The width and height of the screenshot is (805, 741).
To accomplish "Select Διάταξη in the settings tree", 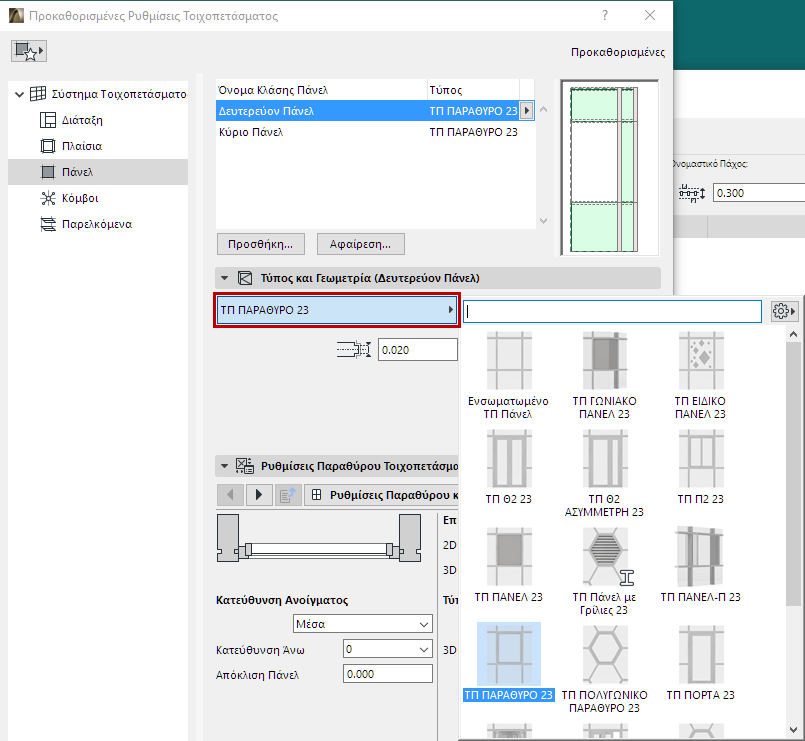I will coord(82,120).
